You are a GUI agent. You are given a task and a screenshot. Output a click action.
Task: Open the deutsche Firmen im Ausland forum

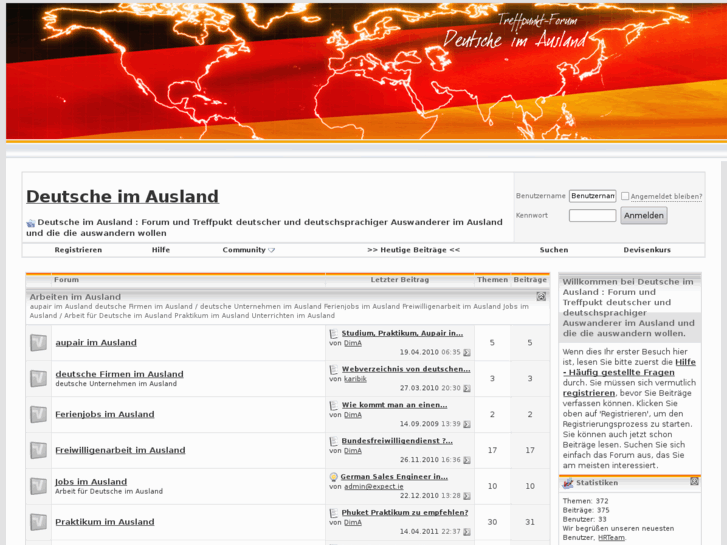pos(119,374)
